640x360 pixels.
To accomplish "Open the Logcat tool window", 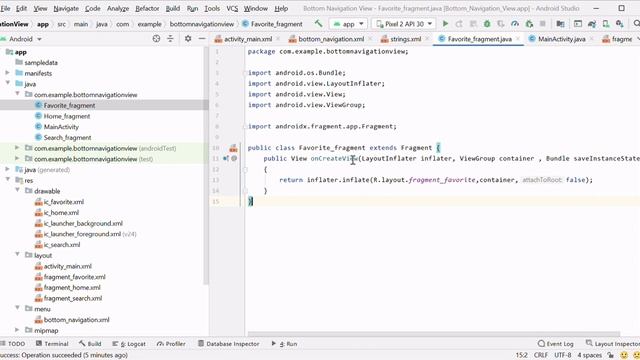I will [x=129, y=344].
